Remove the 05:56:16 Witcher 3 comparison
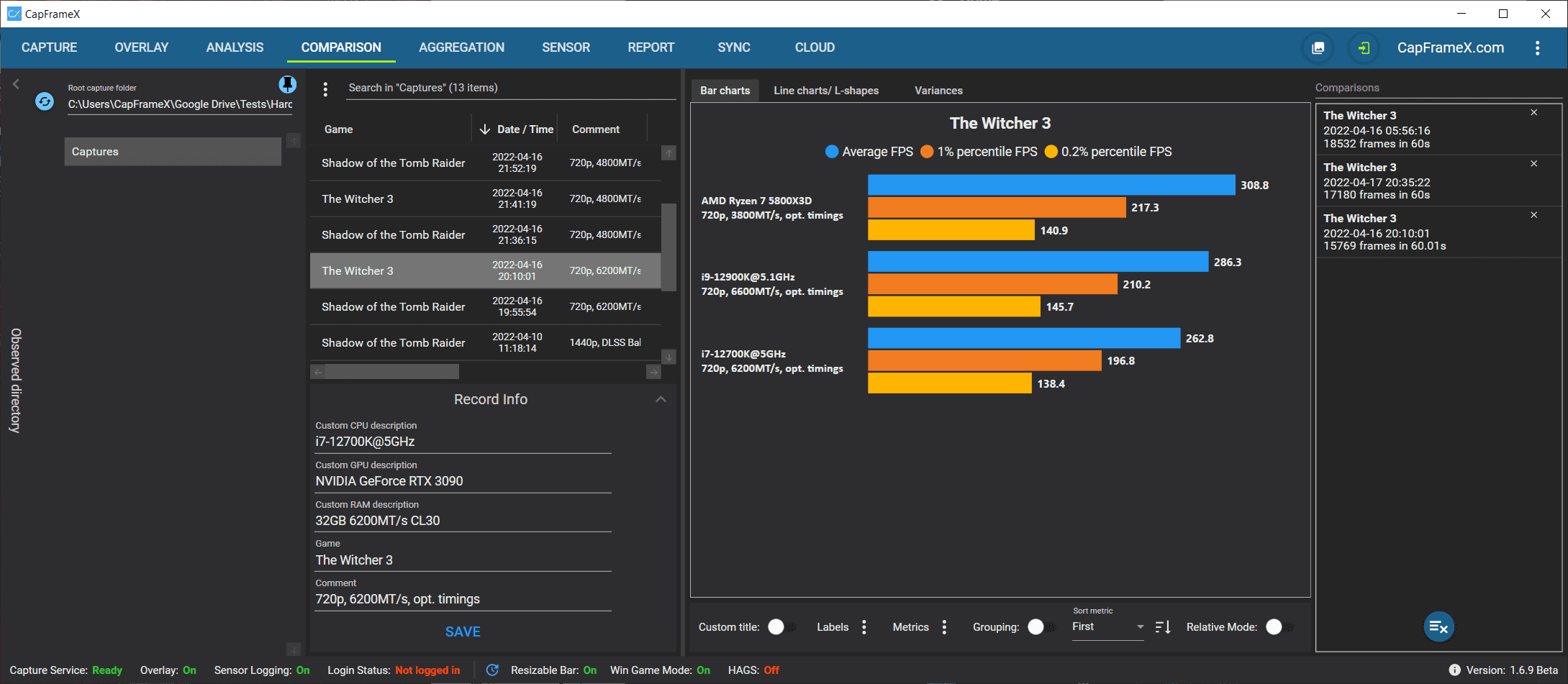Screen dimensions: 1568x684 click(1534, 113)
